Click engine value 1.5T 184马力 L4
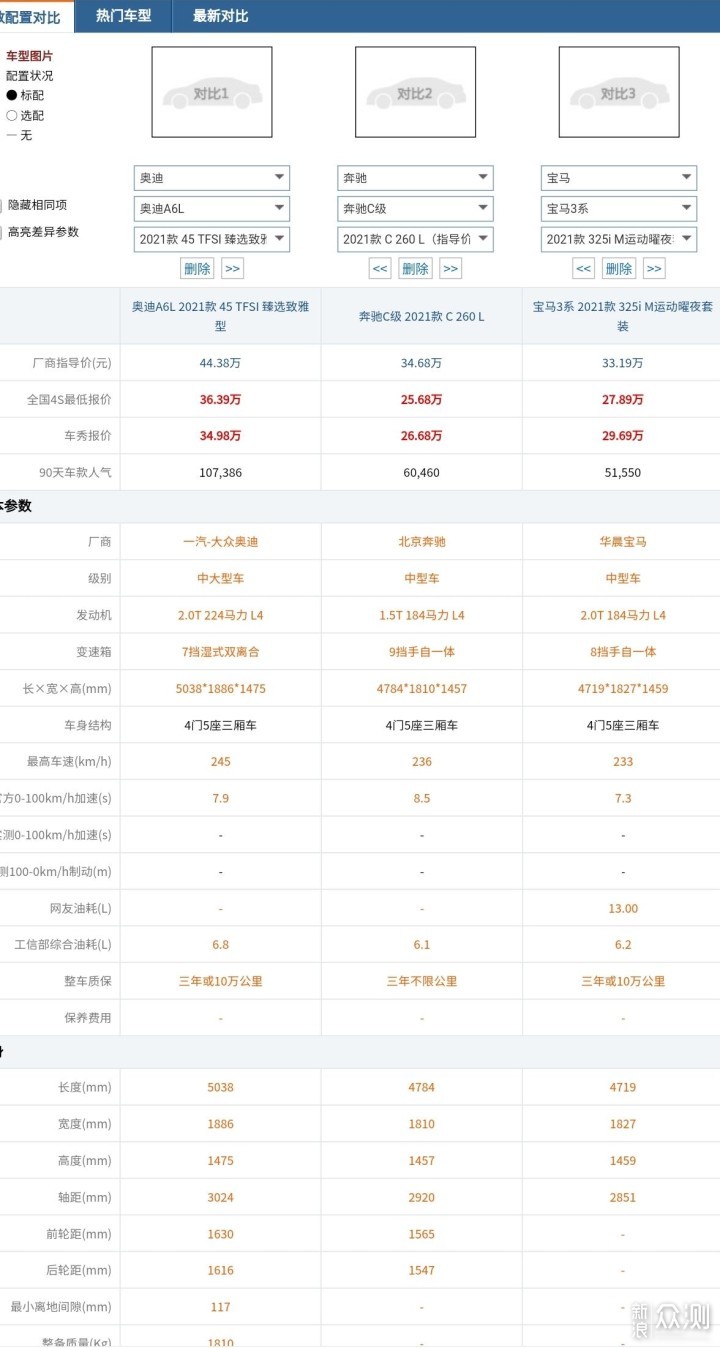The height and width of the screenshot is (1348, 720). 421,615
